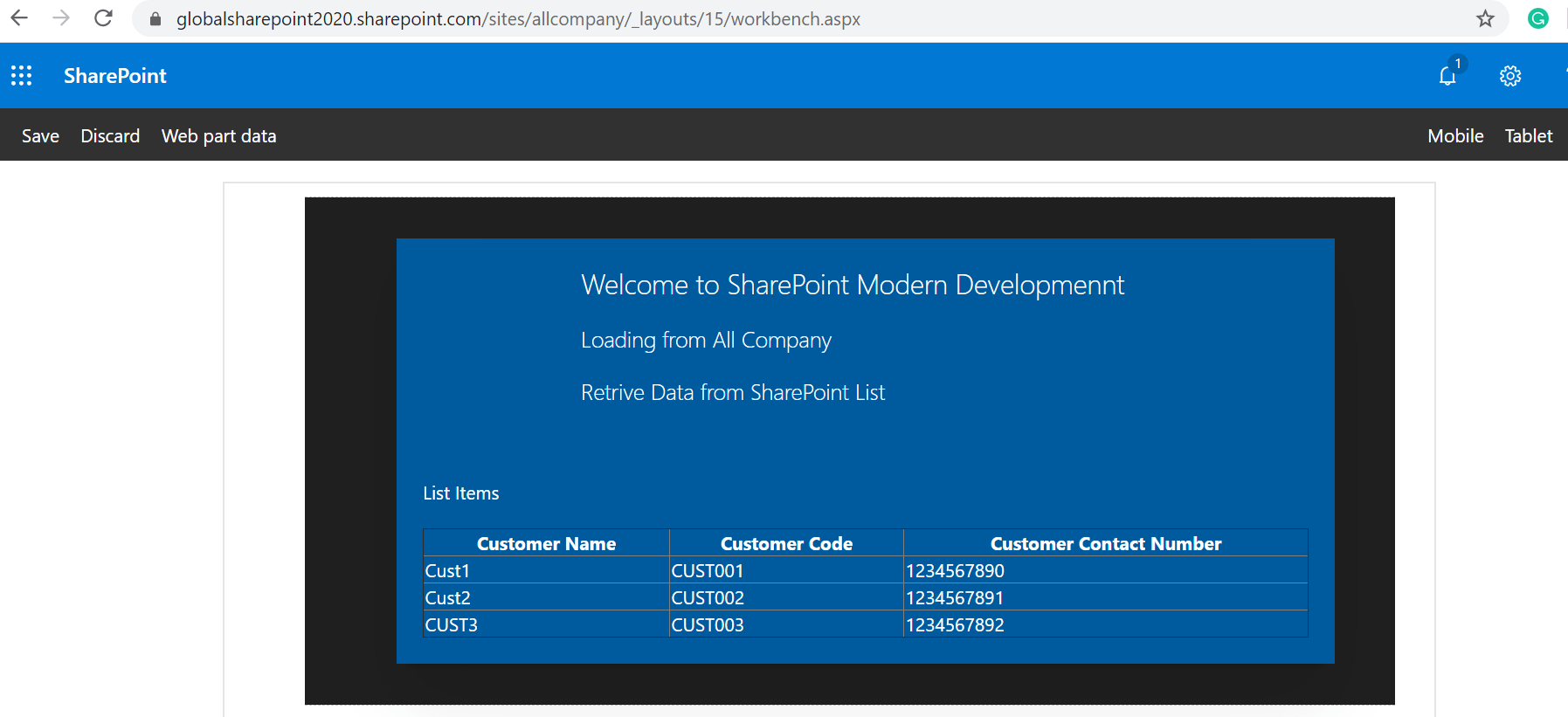
Task: Select contact number 1234567890
Action: [1106, 570]
